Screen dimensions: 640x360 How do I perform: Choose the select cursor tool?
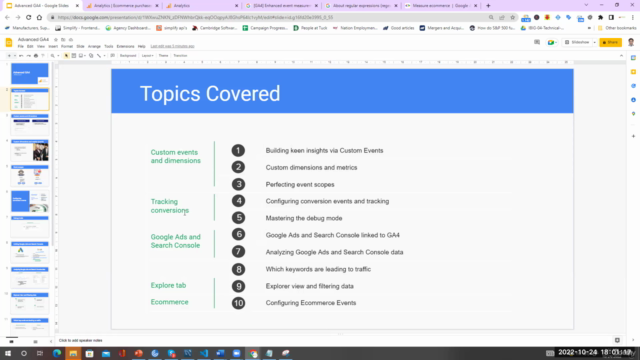(x=66, y=56)
